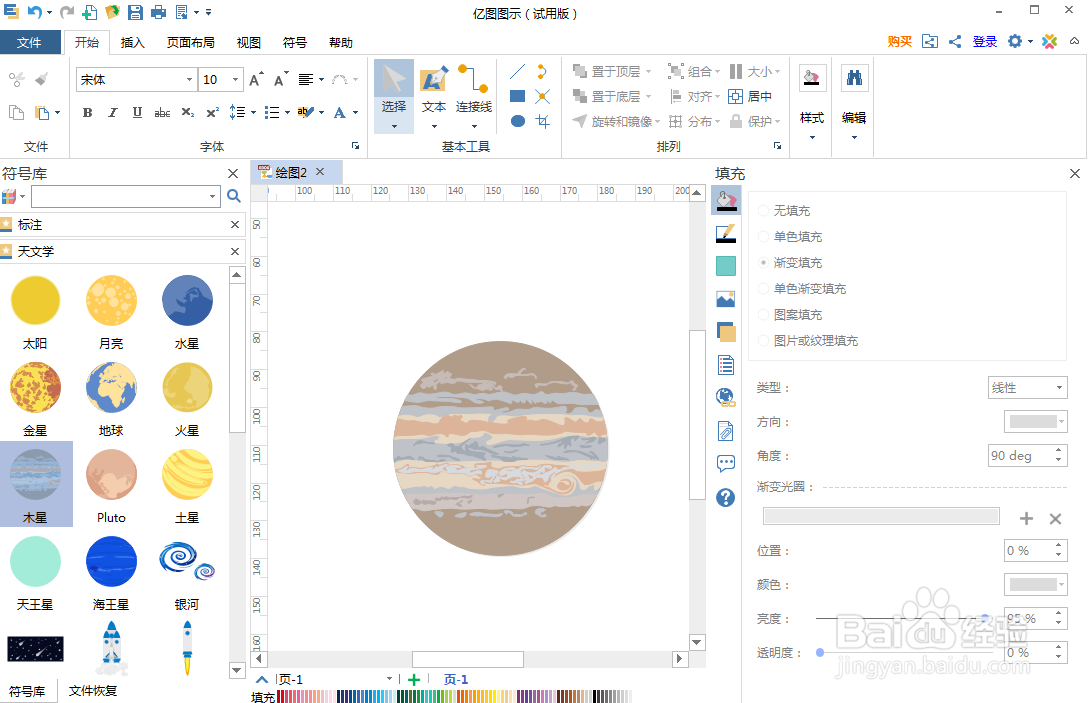Open the 页-1 page selector dropdown
The height and width of the screenshot is (703, 1089).
pyautogui.click(x=389, y=679)
